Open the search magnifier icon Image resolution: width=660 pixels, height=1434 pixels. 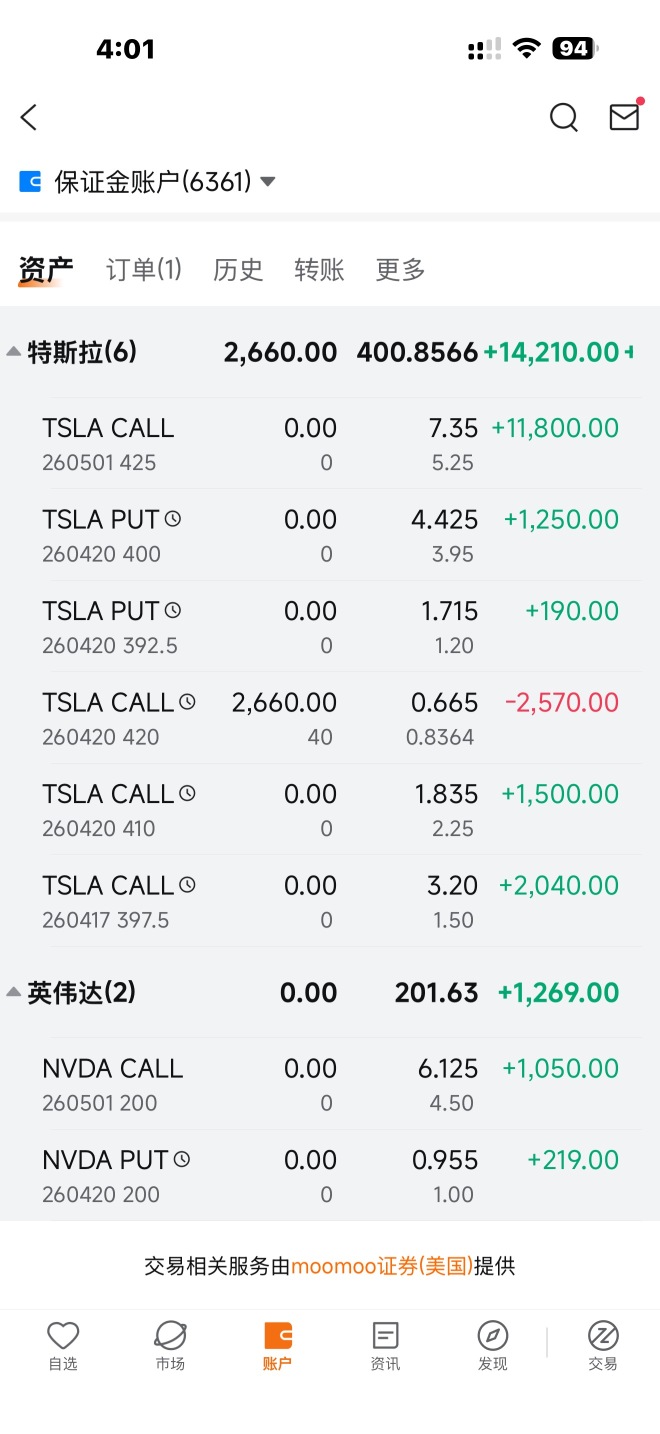pos(564,118)
